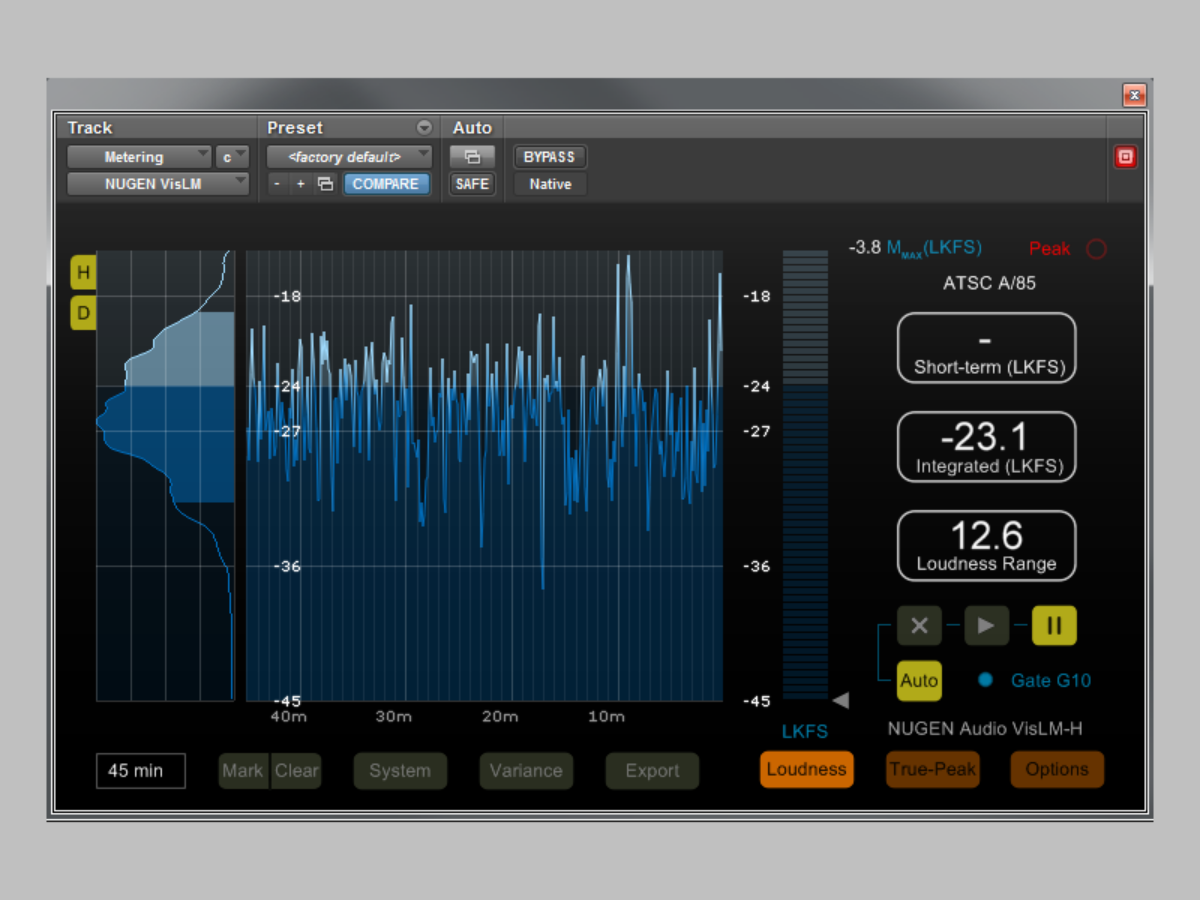Click the Auto header label
This screenshot has height=900, width=1200.
pyautogui.click(x=472, y=128)
